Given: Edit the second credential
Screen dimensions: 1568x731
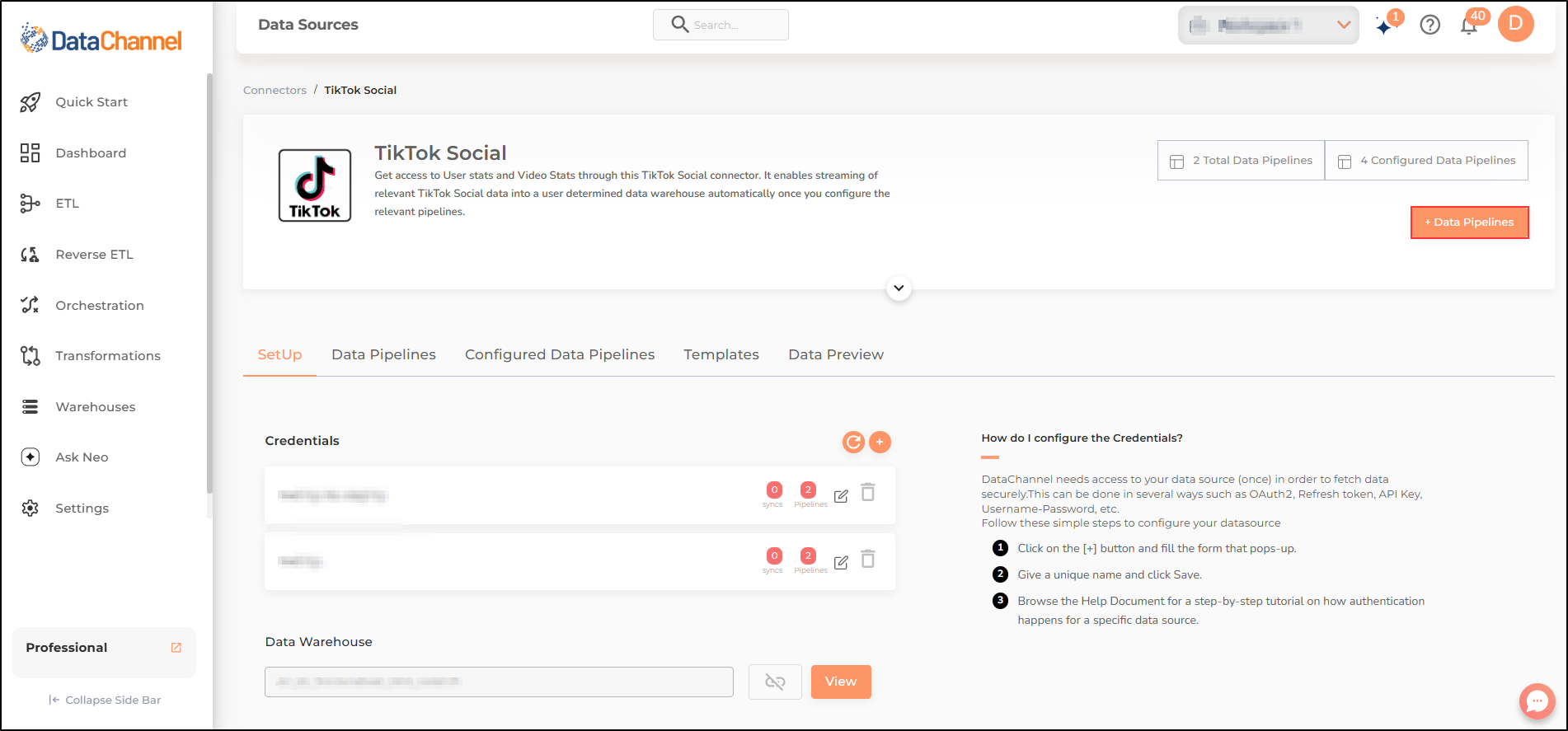Looking at the screenshot, I should click(x=841, y=562).
